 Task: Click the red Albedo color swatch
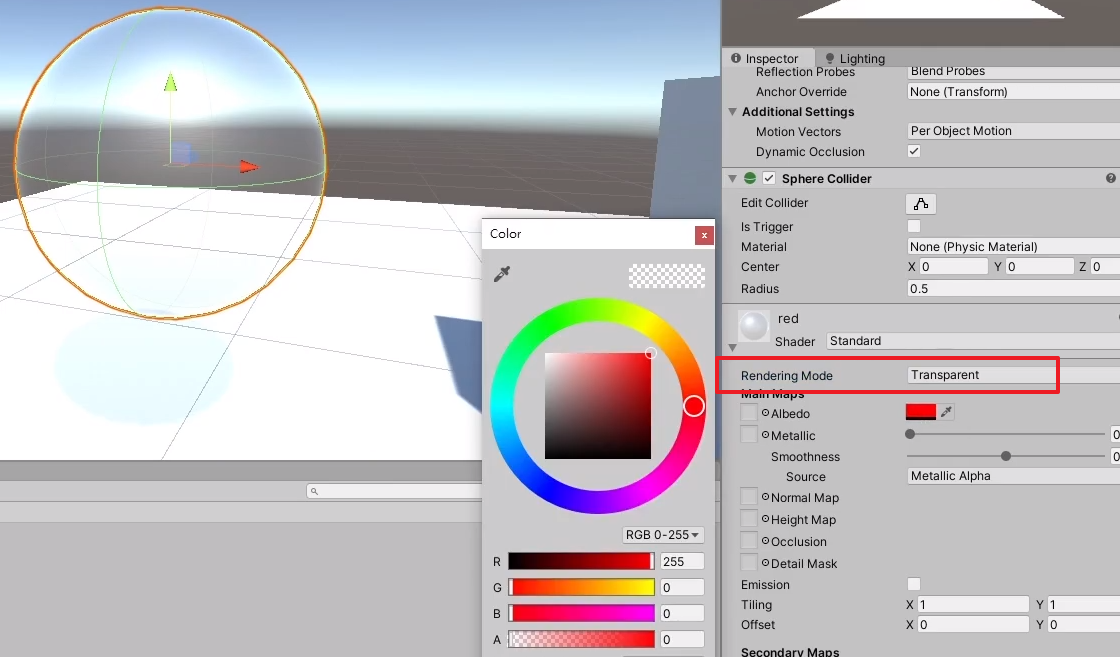923,411
